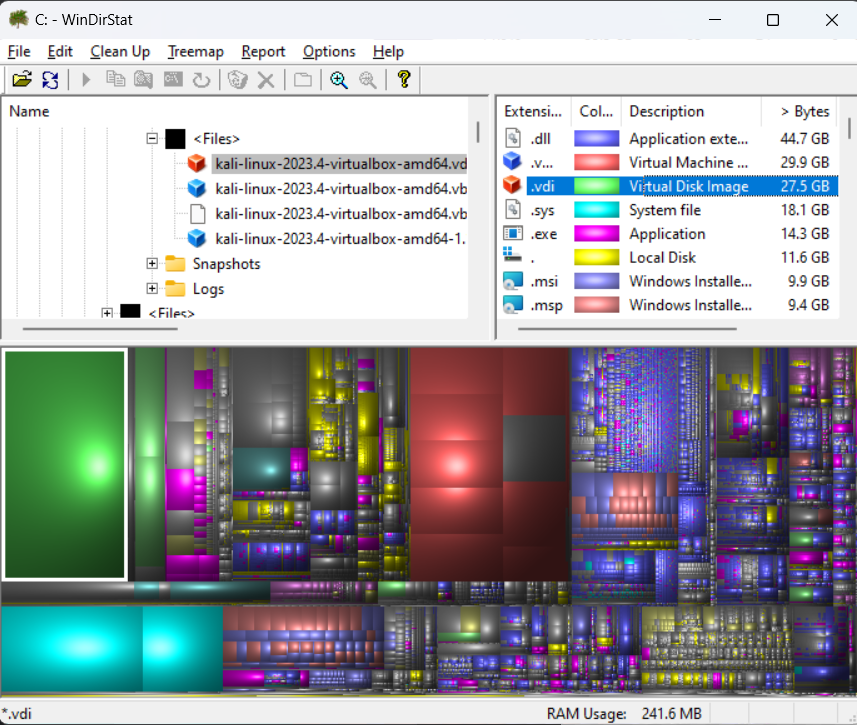Refresh all with the blue arrows icon
The image size is (857, 725).
tap(50, 80)
